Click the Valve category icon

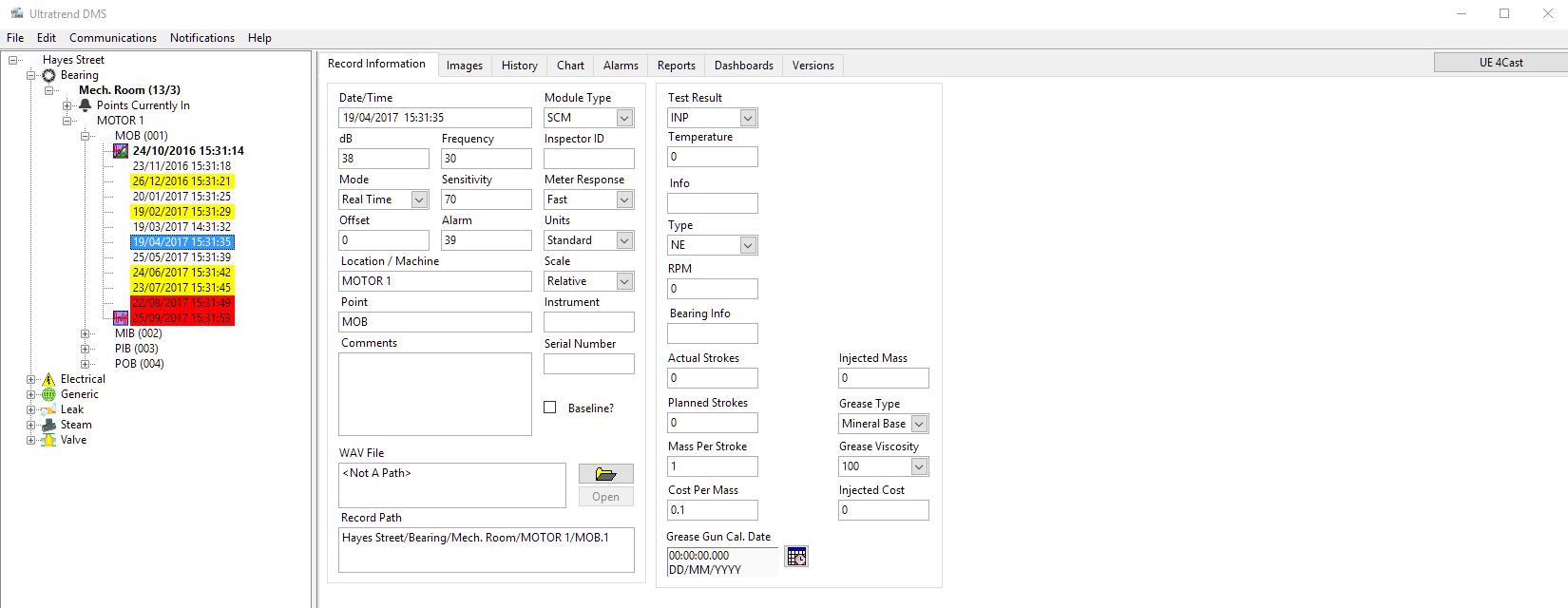coord(48,440)
